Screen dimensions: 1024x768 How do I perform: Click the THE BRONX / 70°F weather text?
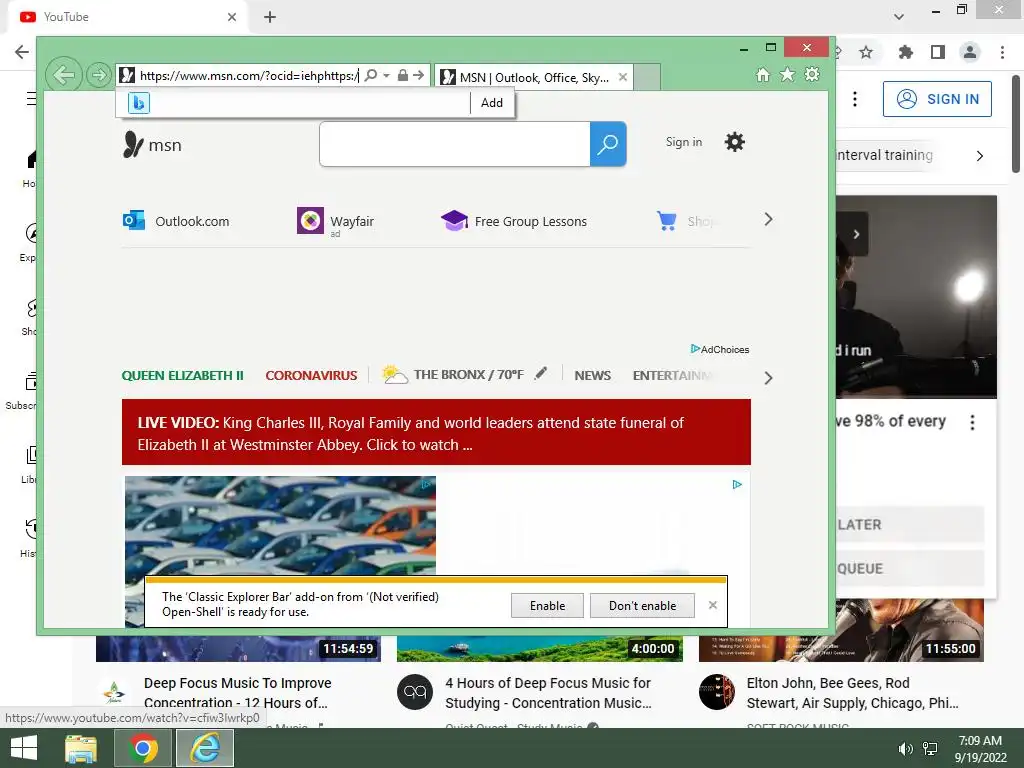pyautogui.click(x=468, y=374)
